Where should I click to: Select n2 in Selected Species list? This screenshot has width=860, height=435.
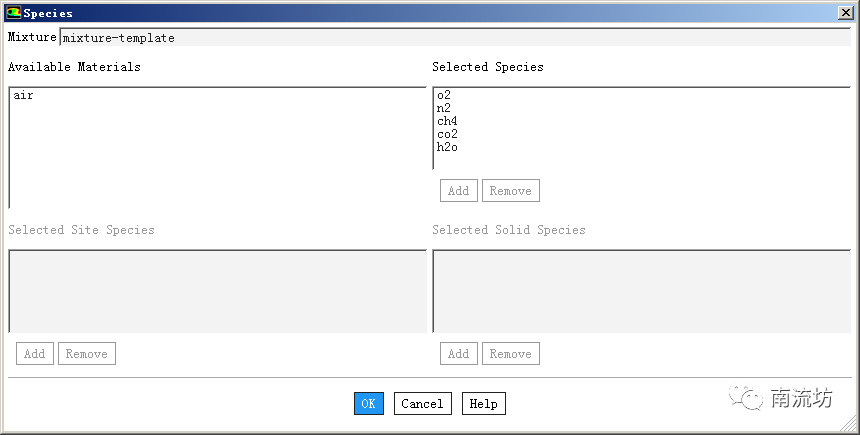click(444, 109)
